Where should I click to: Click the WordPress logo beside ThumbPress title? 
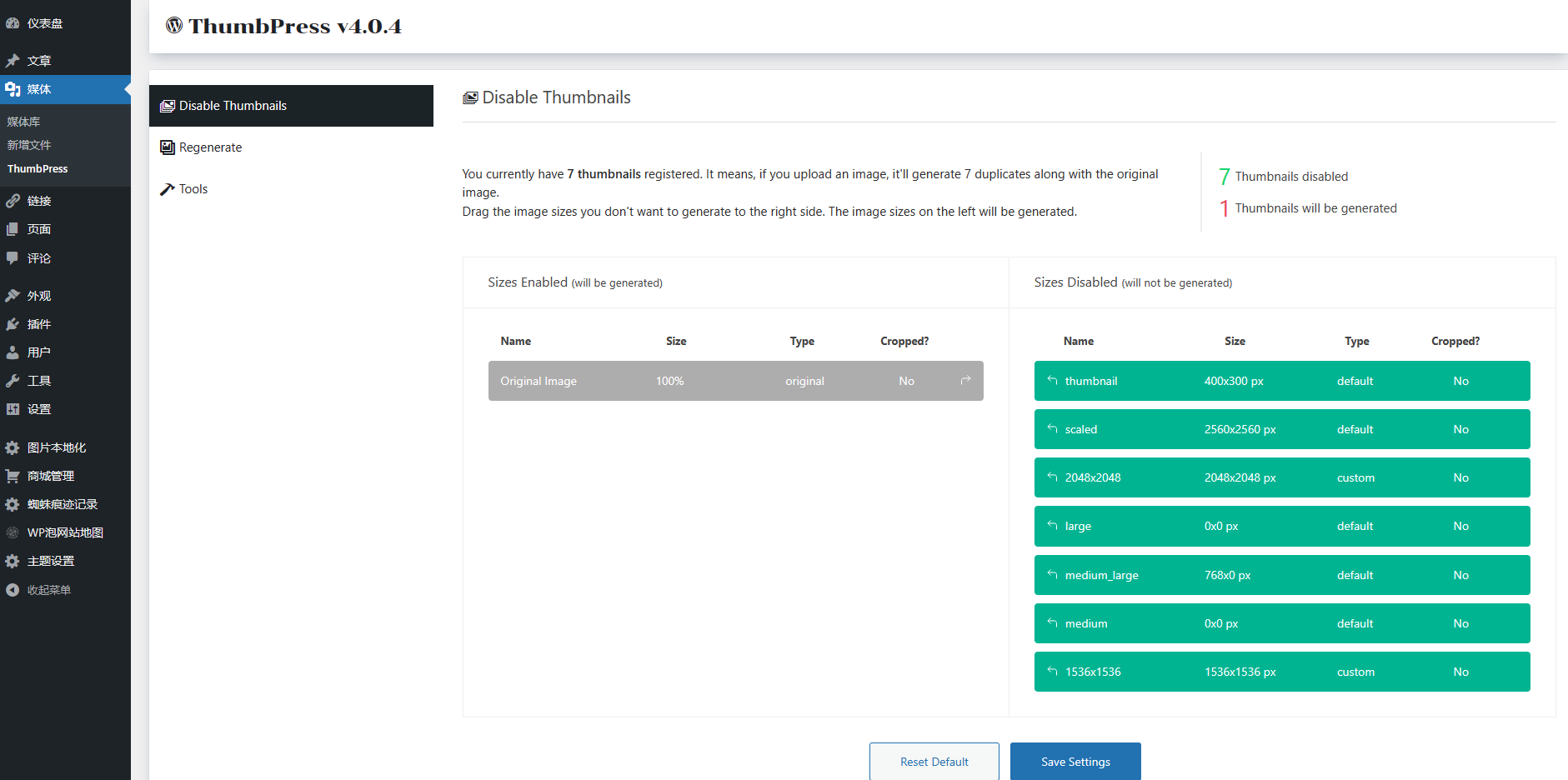(x=173, y=26)
